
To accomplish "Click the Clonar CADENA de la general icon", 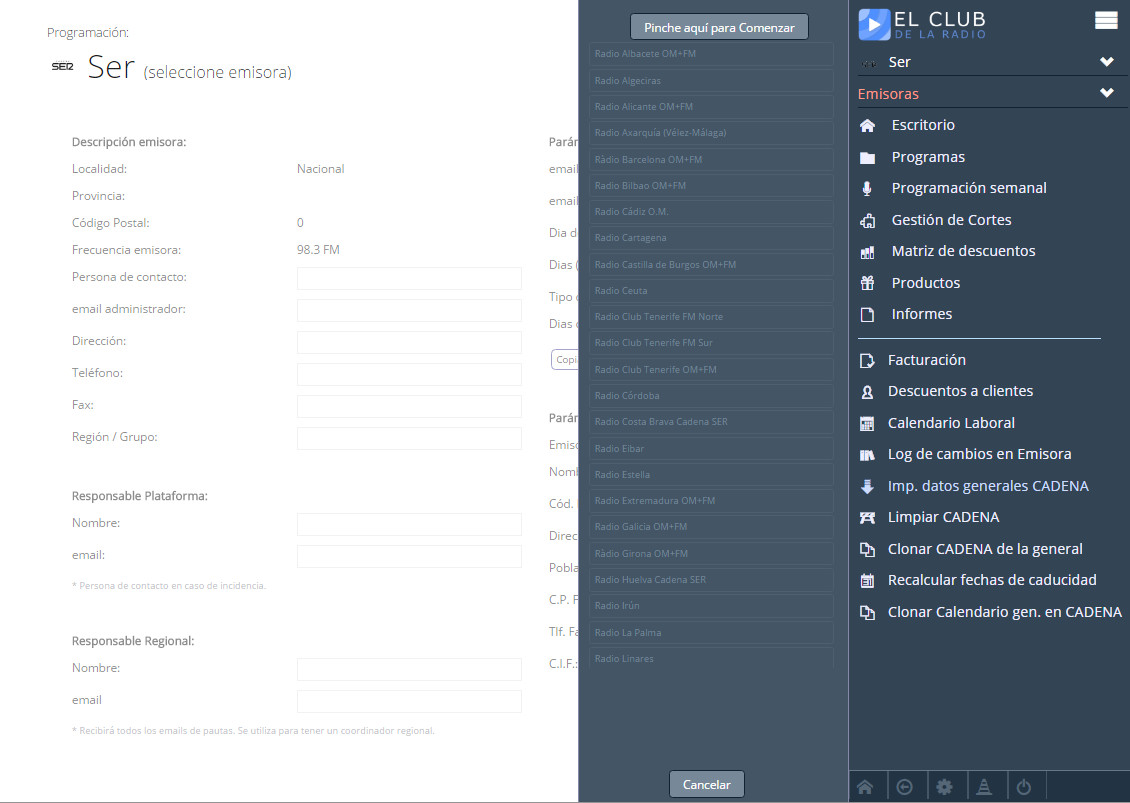I will pyautogui.click(x=867, y=549).
